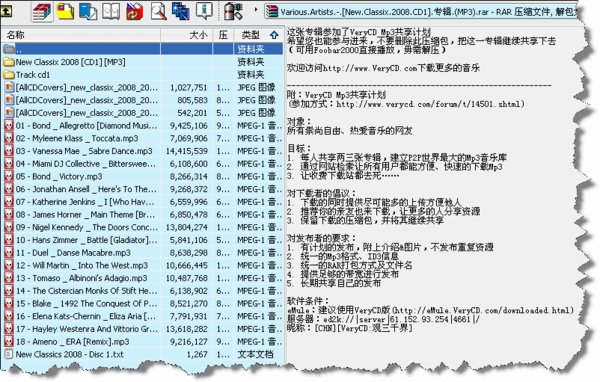The width and height of the screenshot is (600, 382).
Task: Click the up-one-level arrow button
Action: 7,11
